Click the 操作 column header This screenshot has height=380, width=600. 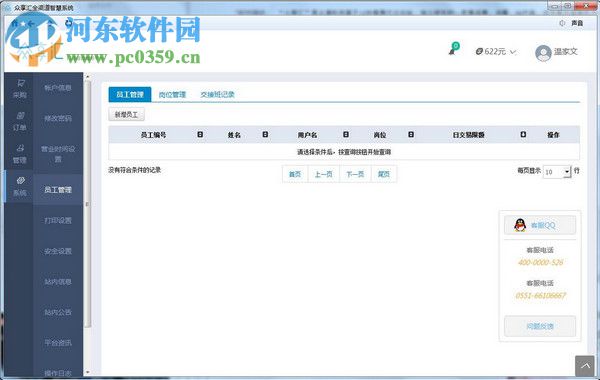pos(553,135)
